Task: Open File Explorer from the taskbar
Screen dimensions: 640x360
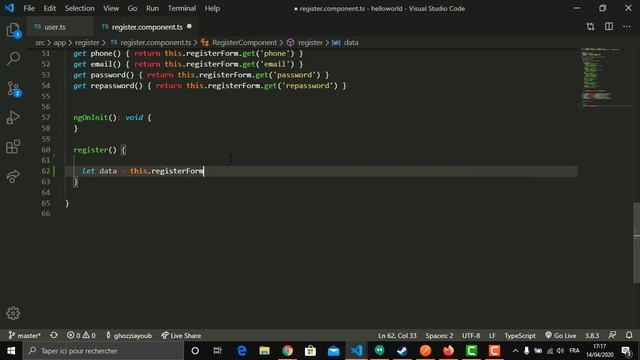Action: 264,351
